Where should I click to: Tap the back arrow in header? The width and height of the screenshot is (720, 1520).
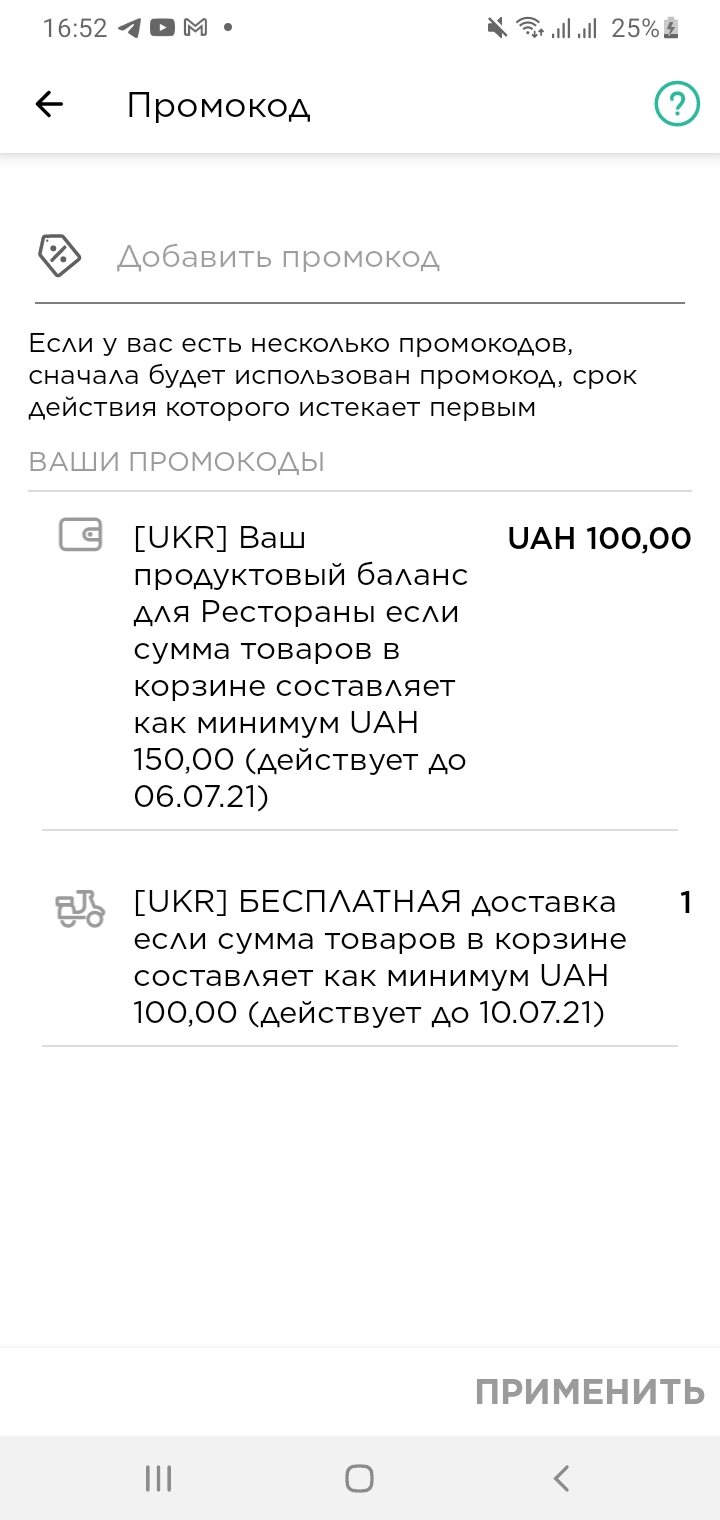(x=49, y=104)
